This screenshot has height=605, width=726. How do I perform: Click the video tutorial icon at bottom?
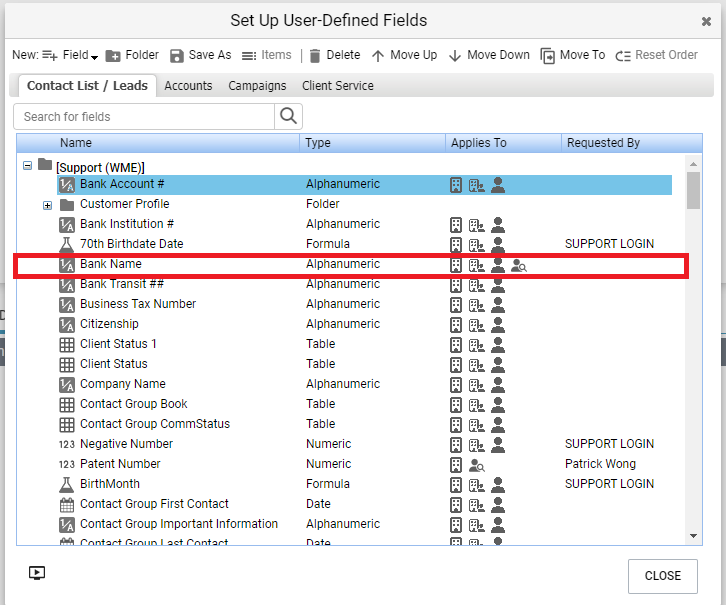[37, 573]
